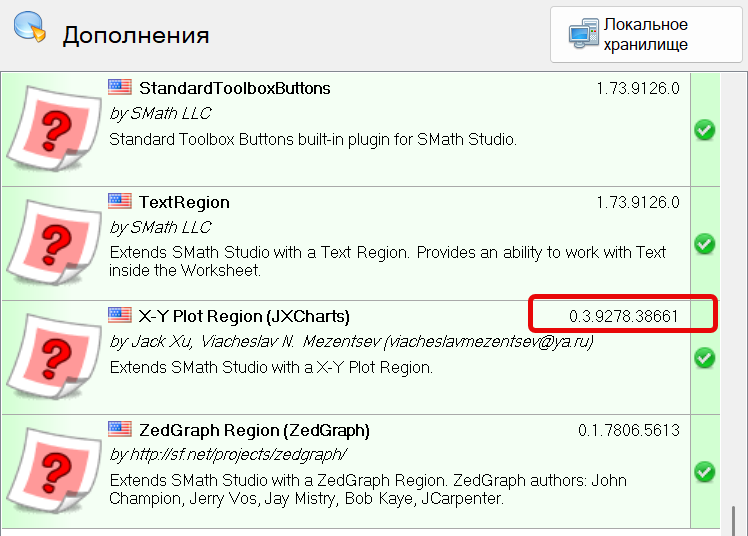Click the flag icon beside X-Y Plot Region
748x536 pixels.
tap(120, 316)
